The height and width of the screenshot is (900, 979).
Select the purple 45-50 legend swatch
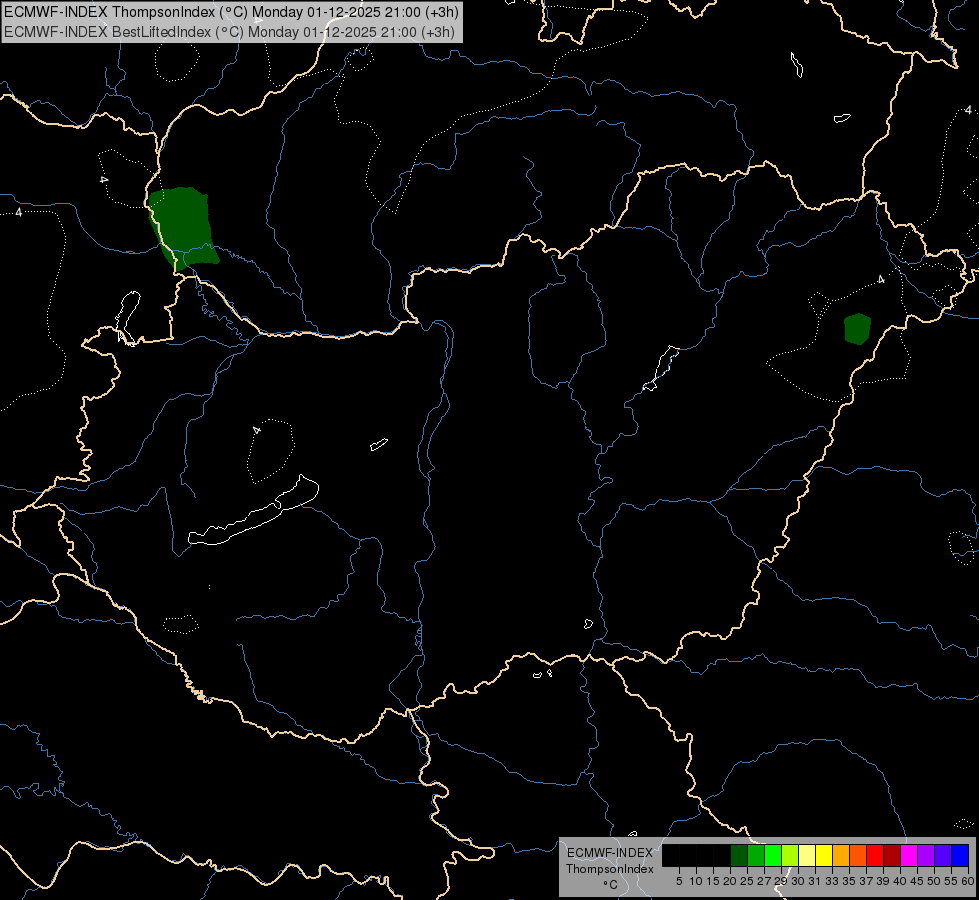926,855
